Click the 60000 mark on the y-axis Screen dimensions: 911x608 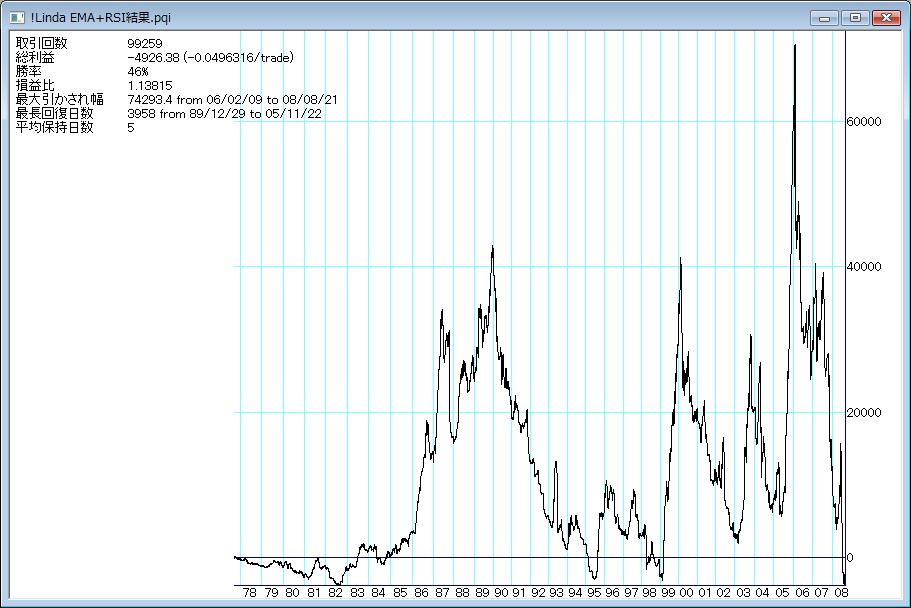pos(864,122)
